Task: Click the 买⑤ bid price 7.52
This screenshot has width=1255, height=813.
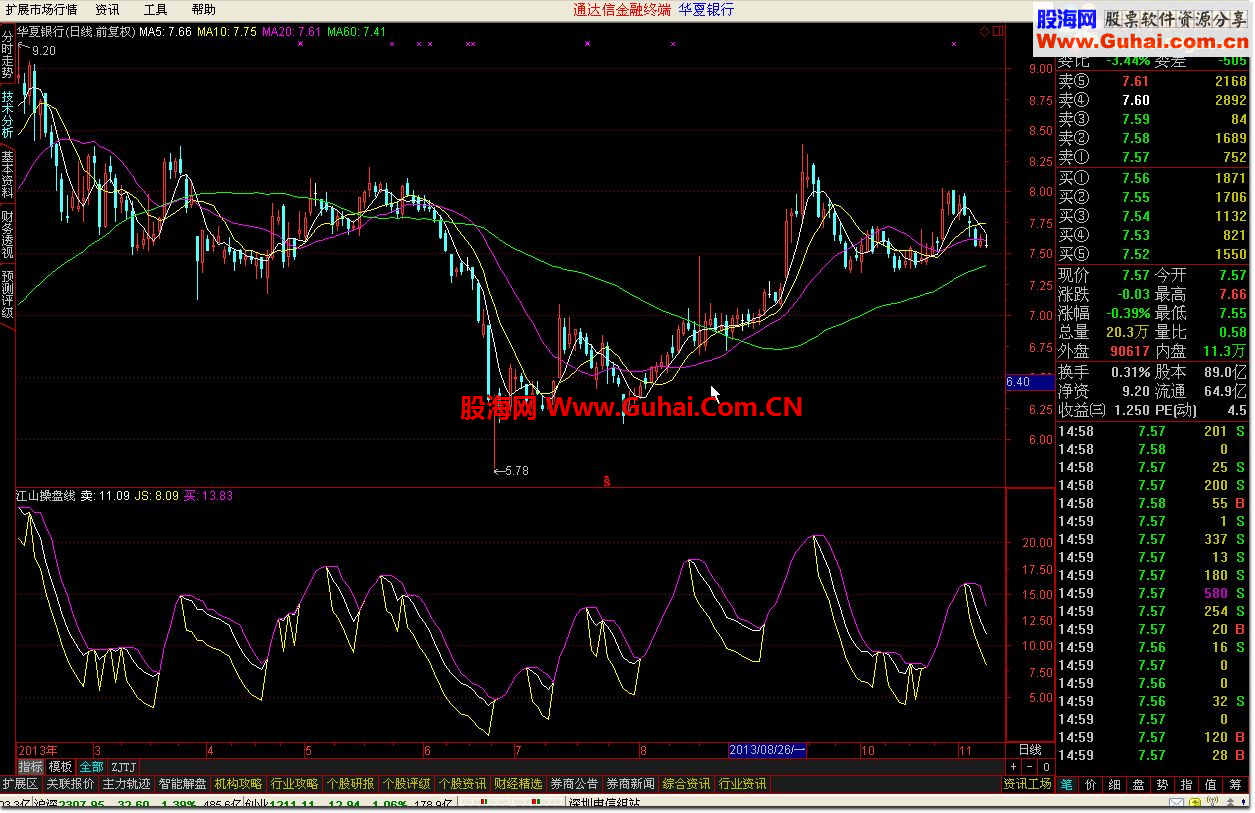Action: point(1135,254)
